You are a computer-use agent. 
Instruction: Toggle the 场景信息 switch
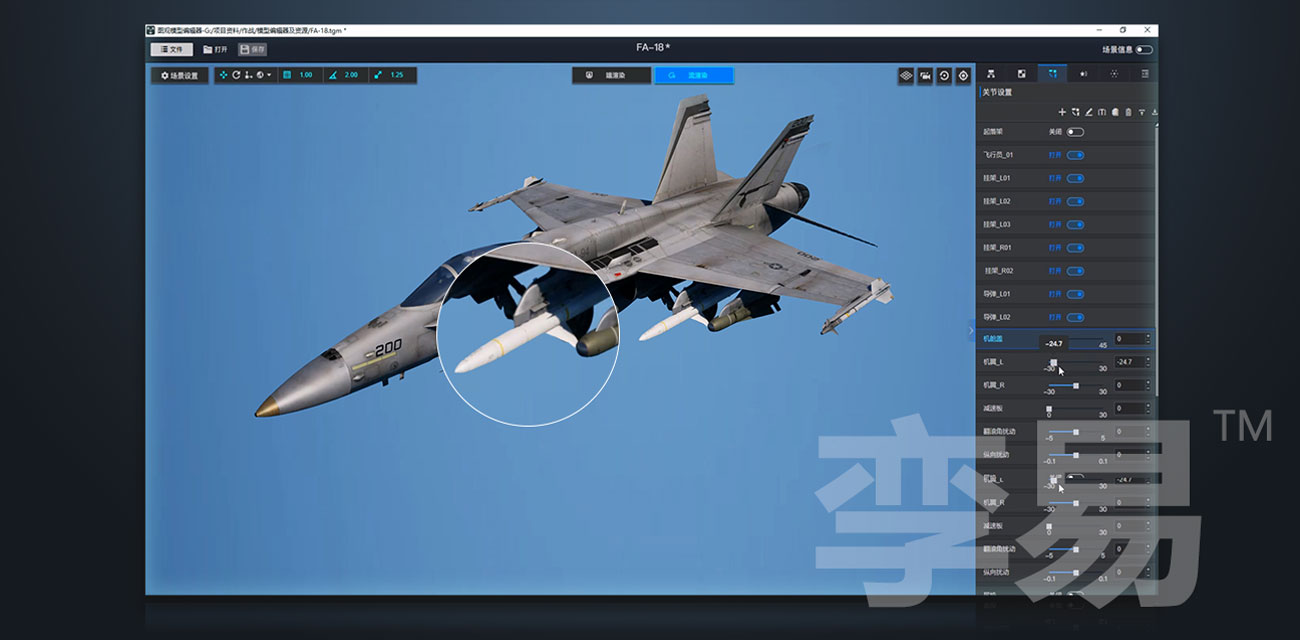(1143, 49)
